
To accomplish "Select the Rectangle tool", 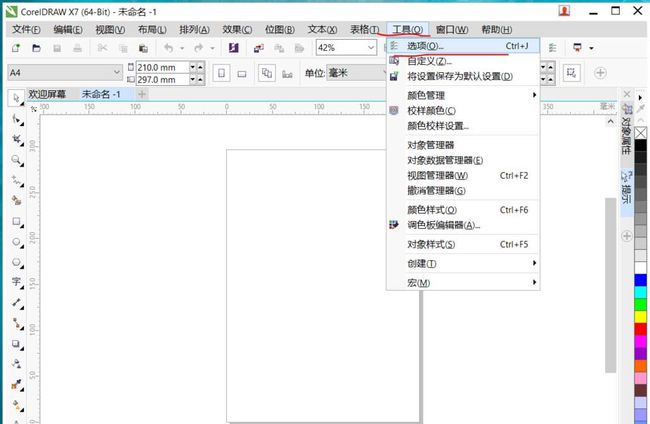I will [16, 221].
